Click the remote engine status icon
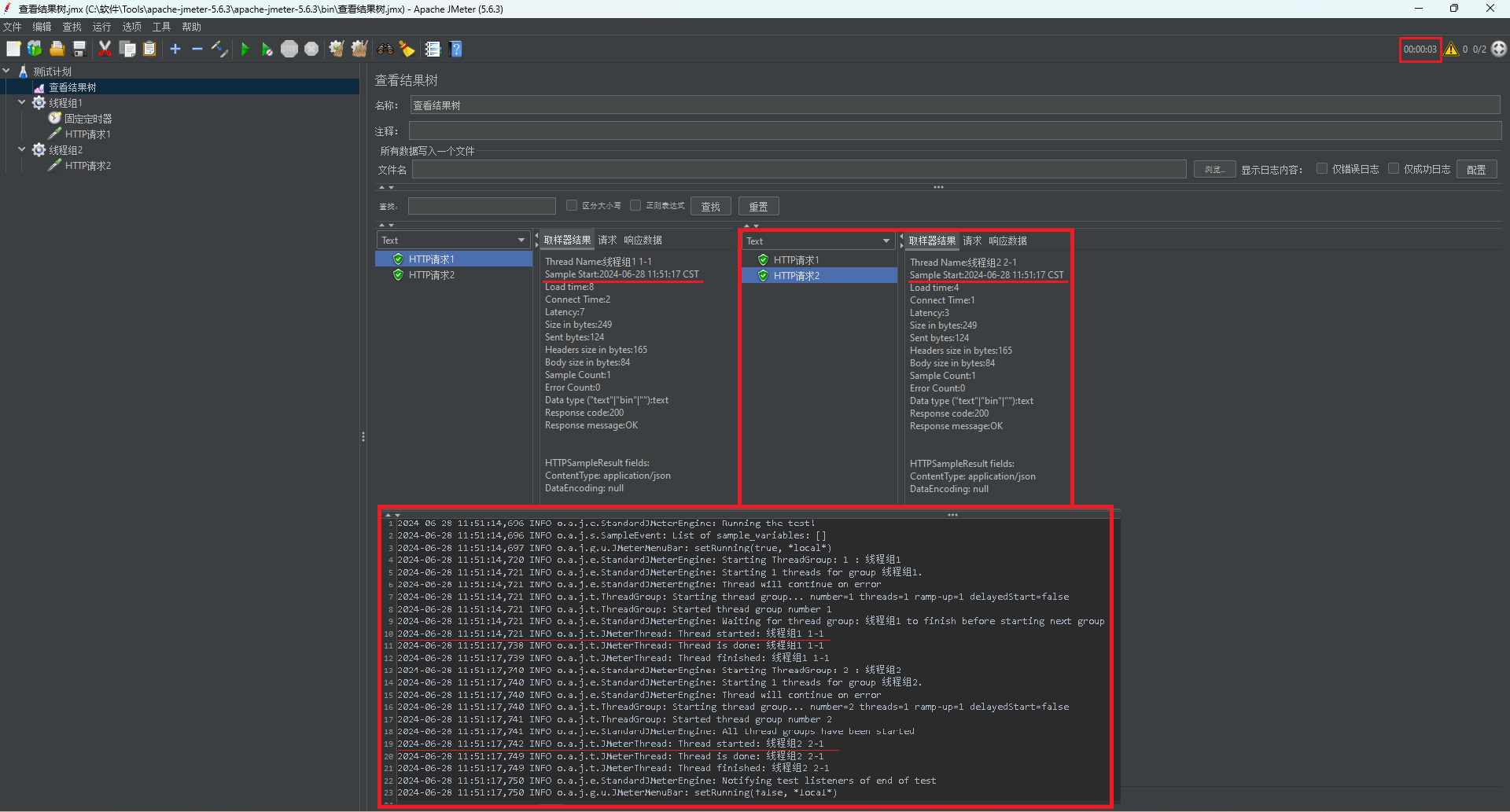The height and width of the screenshot is (812, 1510). (x=1499, y=49)
